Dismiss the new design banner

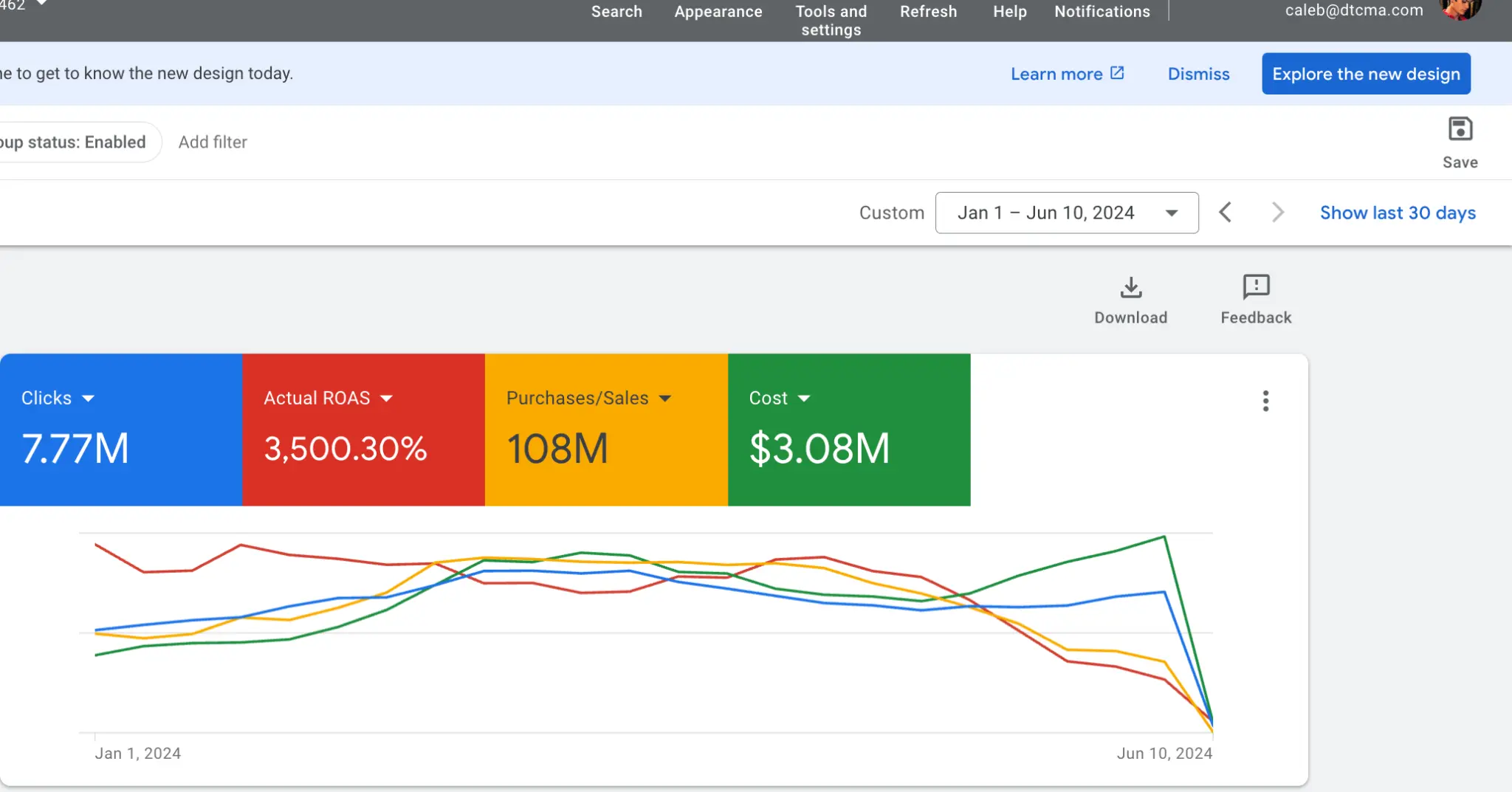tap(1198, 74)
